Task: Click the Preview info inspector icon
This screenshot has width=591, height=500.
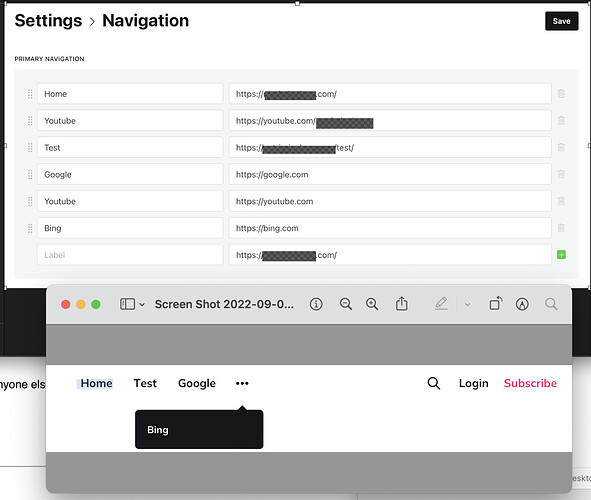Action: [x=316, y=304]
